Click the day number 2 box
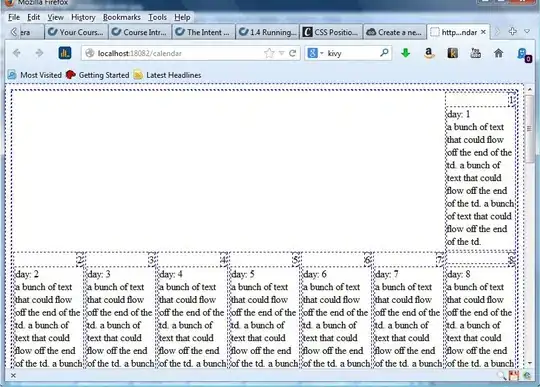This screenshot has height=387, width=540. 80,260
